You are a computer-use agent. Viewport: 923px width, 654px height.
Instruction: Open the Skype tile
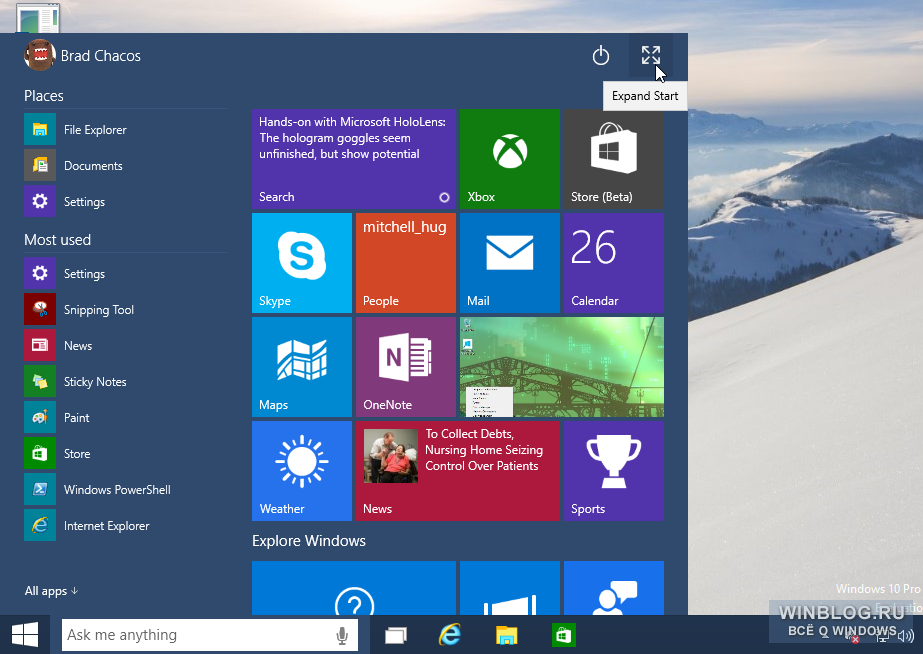coord(302,263)
